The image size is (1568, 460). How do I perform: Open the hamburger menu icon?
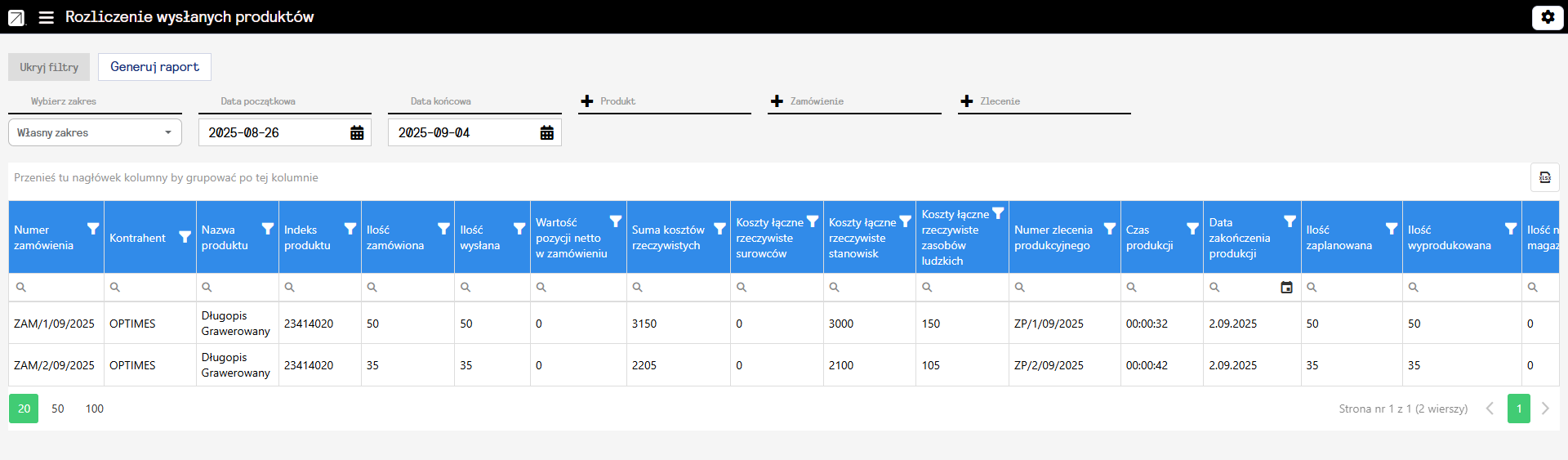[x=47, y=17]
